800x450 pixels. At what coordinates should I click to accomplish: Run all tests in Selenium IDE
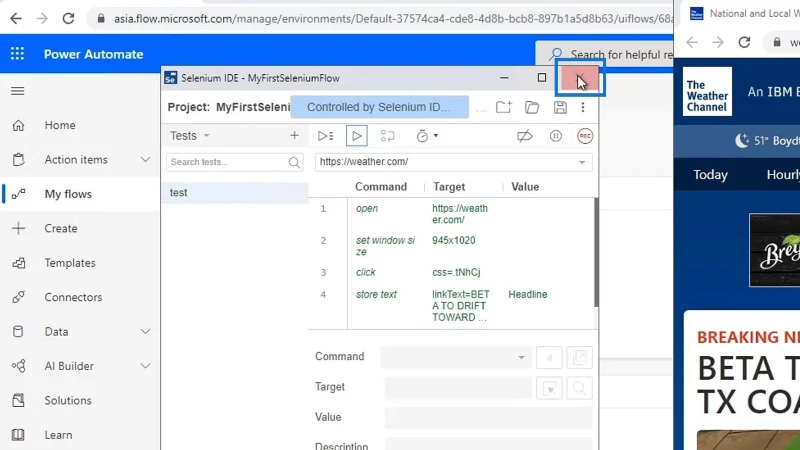click(326, 136)
